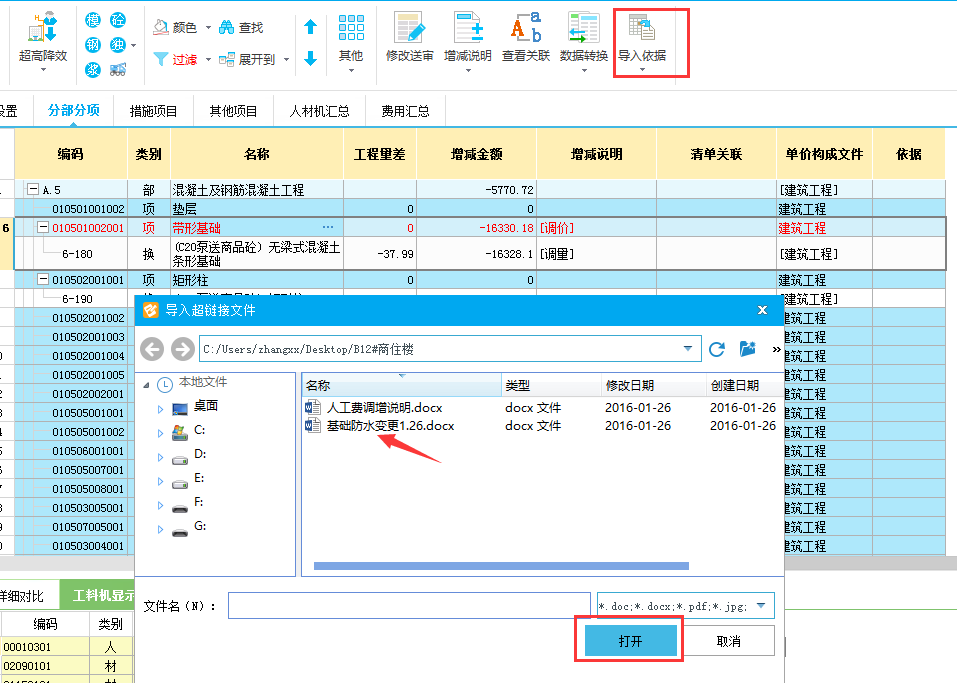This screenshot has width=957, height=683.
Task: Open the file type filter dropdown
Action: (763, 606)
